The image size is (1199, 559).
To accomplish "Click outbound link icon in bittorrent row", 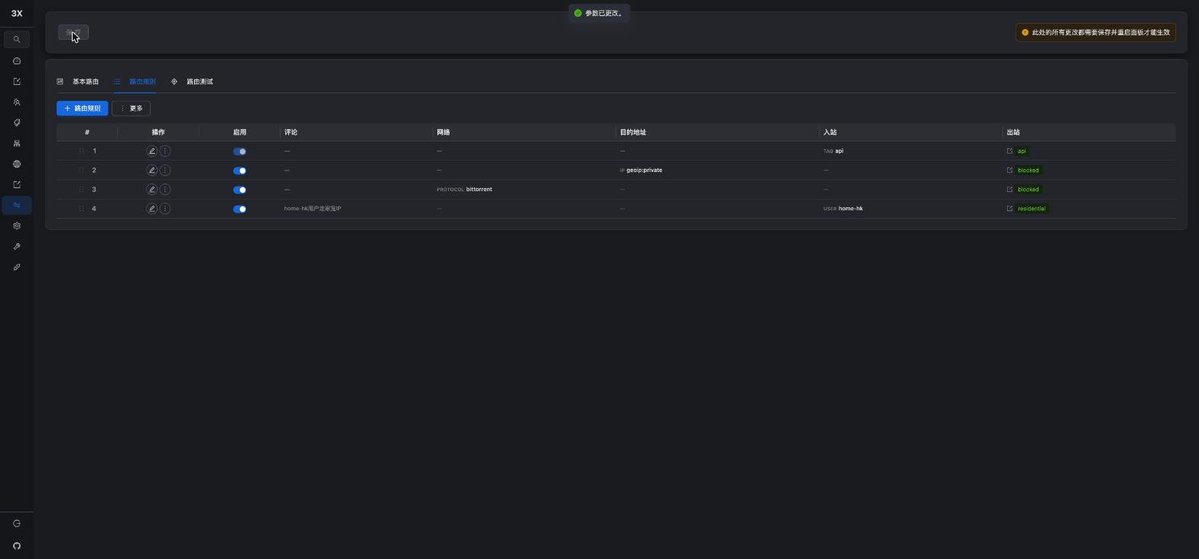I will (1010, 190).
